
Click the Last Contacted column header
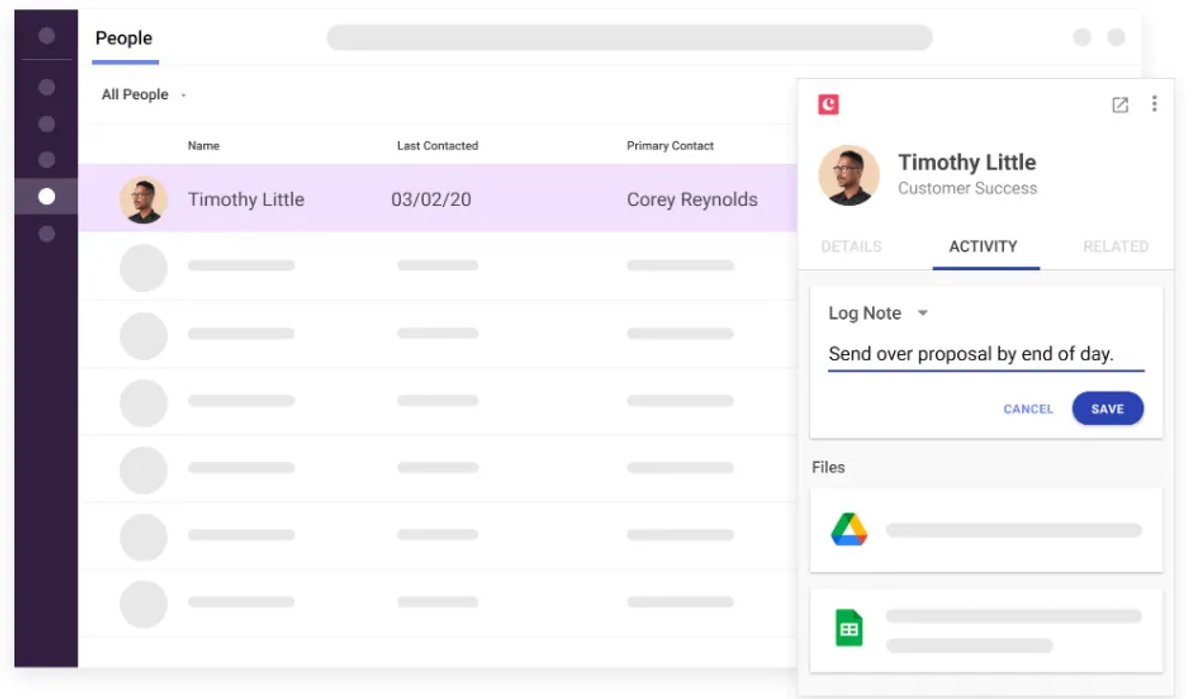(437, 146)
